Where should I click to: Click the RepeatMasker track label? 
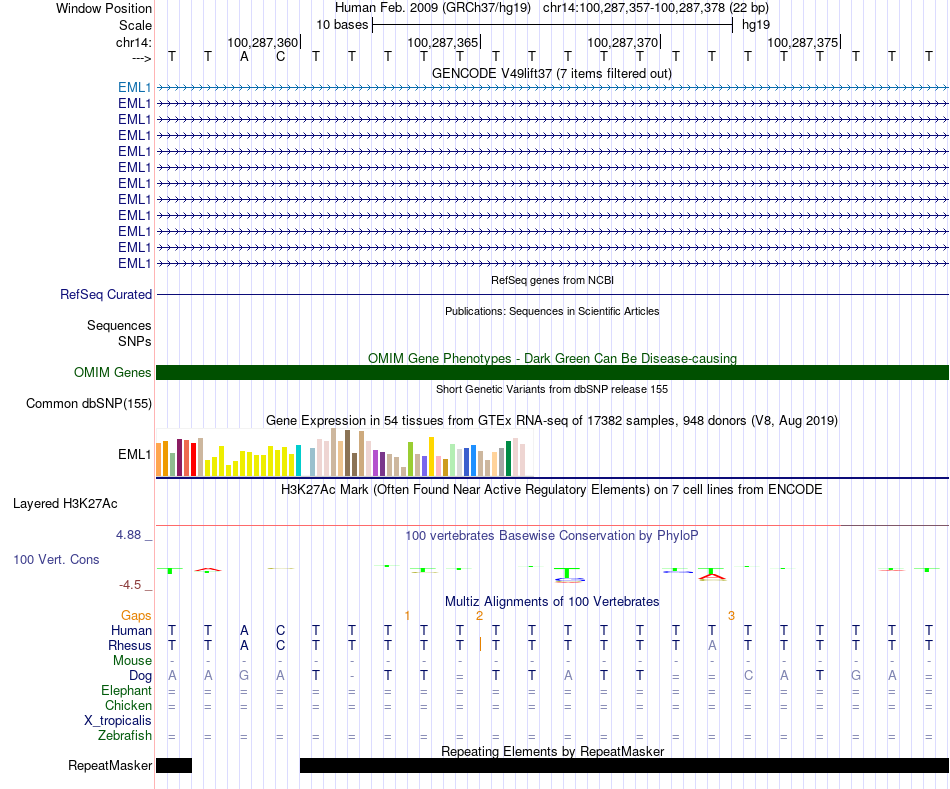(110, 765)
